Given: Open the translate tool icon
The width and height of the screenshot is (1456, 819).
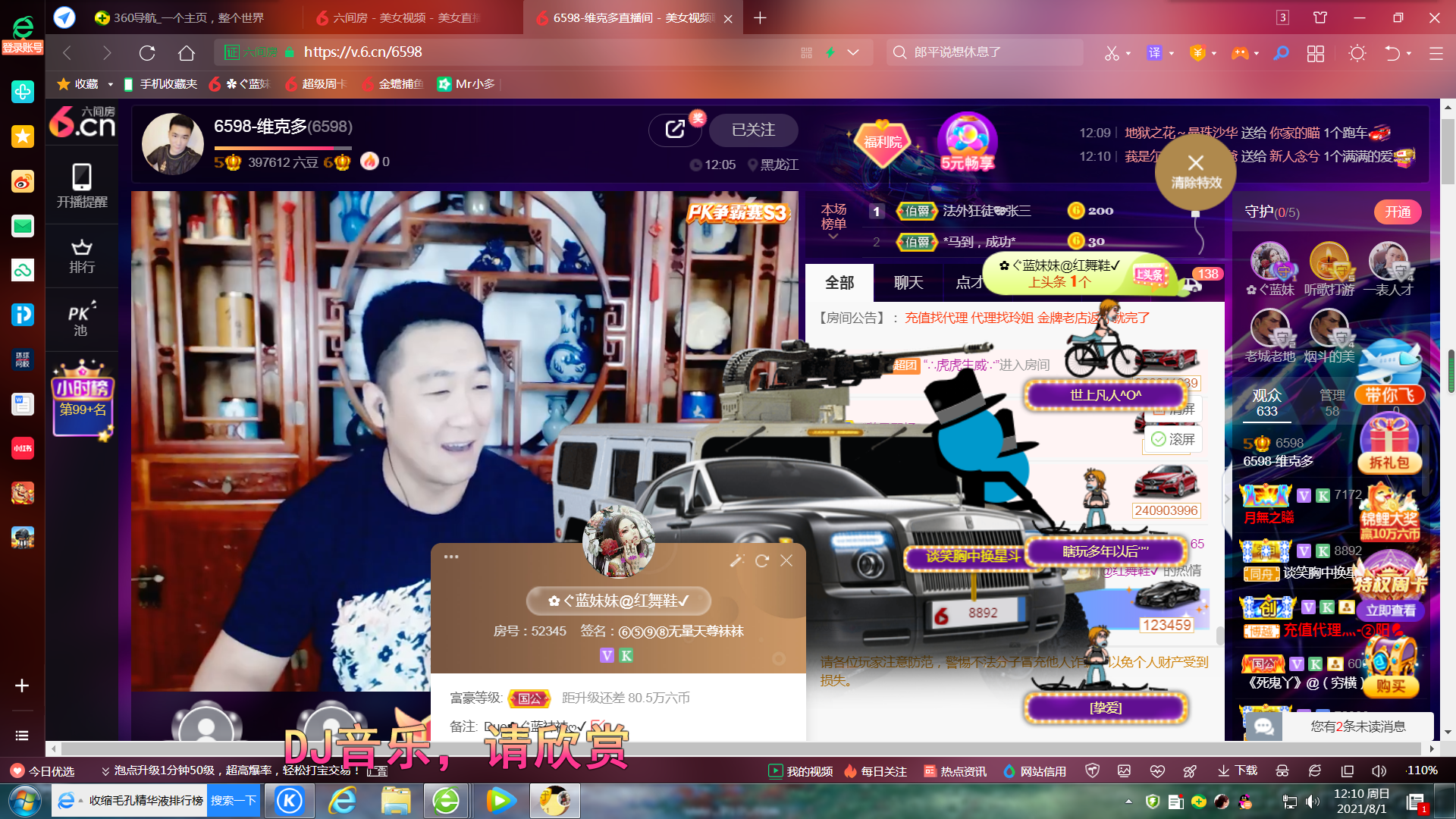Looking at the screenshot, I should click(1154, 53).
